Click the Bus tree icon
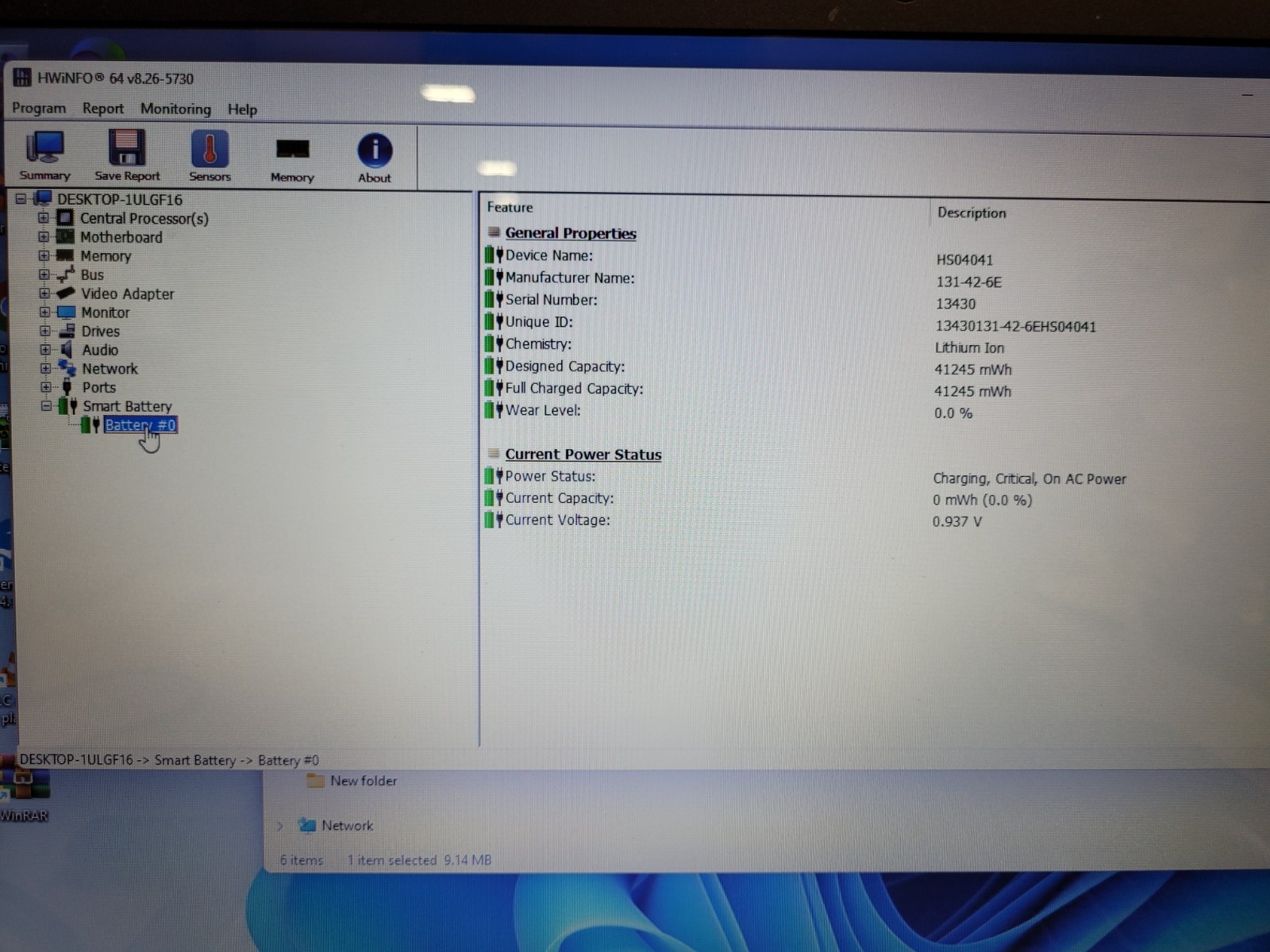 tap(66, 274)
